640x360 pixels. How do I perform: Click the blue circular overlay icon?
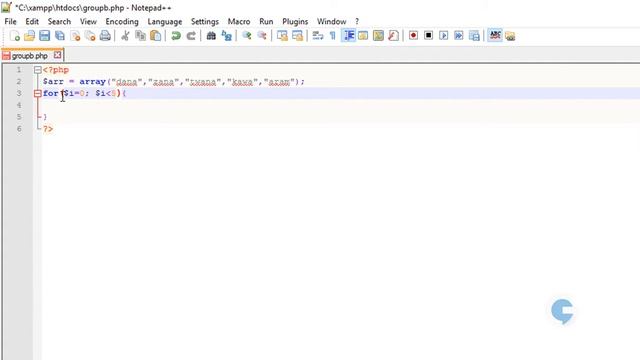pos(562,311)
